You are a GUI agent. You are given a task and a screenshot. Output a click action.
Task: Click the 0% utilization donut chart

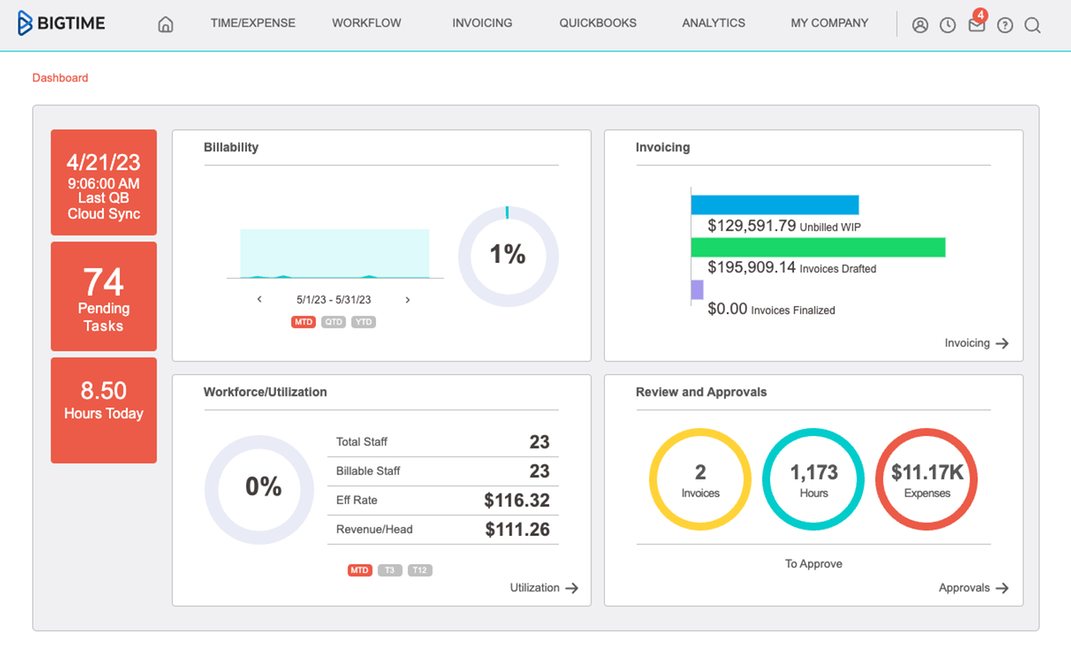(x=260, y=489)
